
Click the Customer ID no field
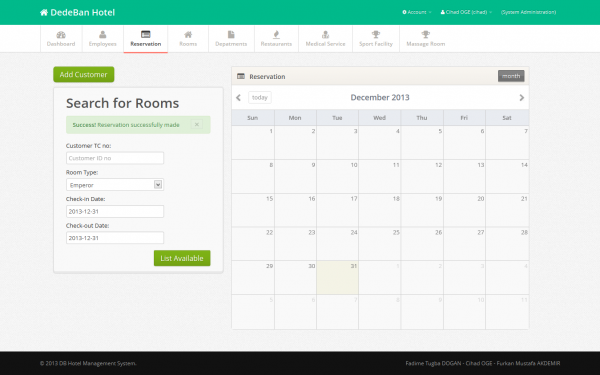(x=115, y=158)
